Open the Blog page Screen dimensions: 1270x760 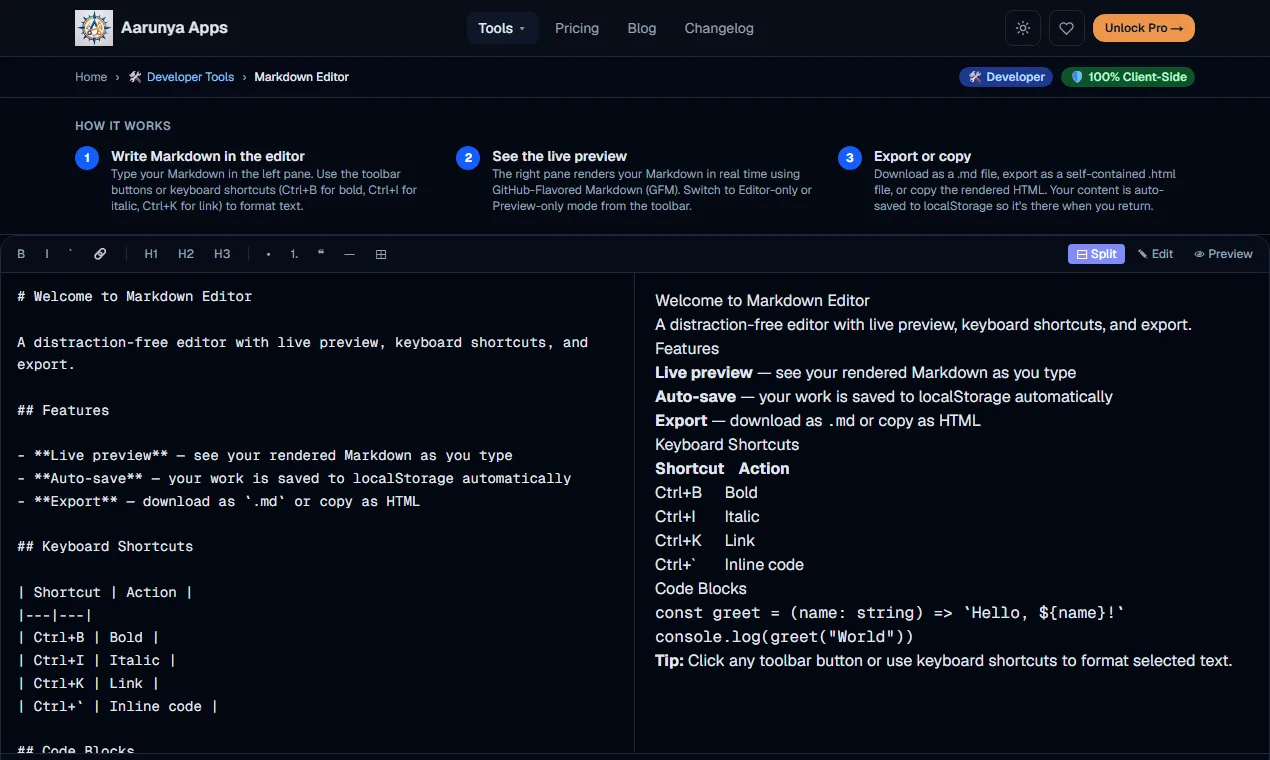pos(642,28)
